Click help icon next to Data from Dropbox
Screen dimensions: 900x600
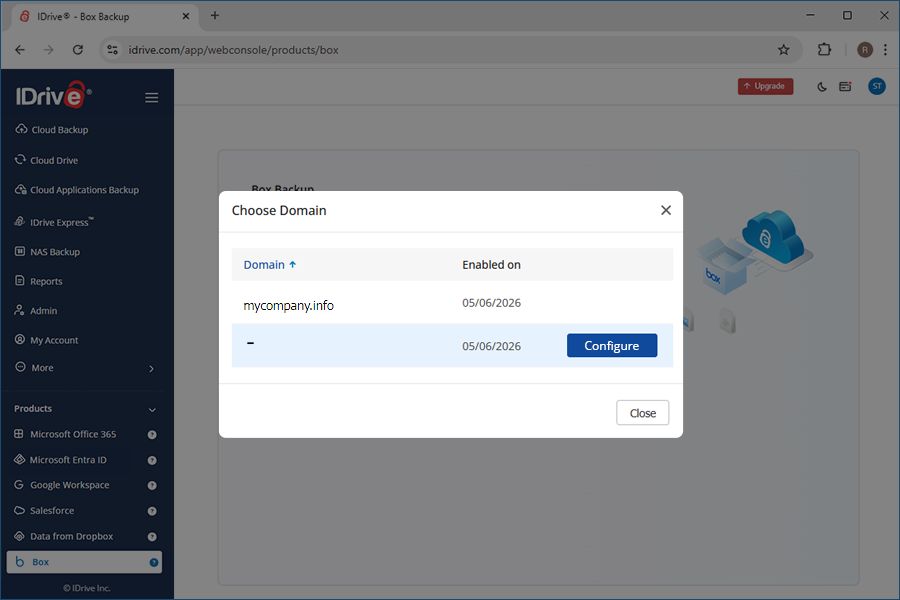pos(152,537)
